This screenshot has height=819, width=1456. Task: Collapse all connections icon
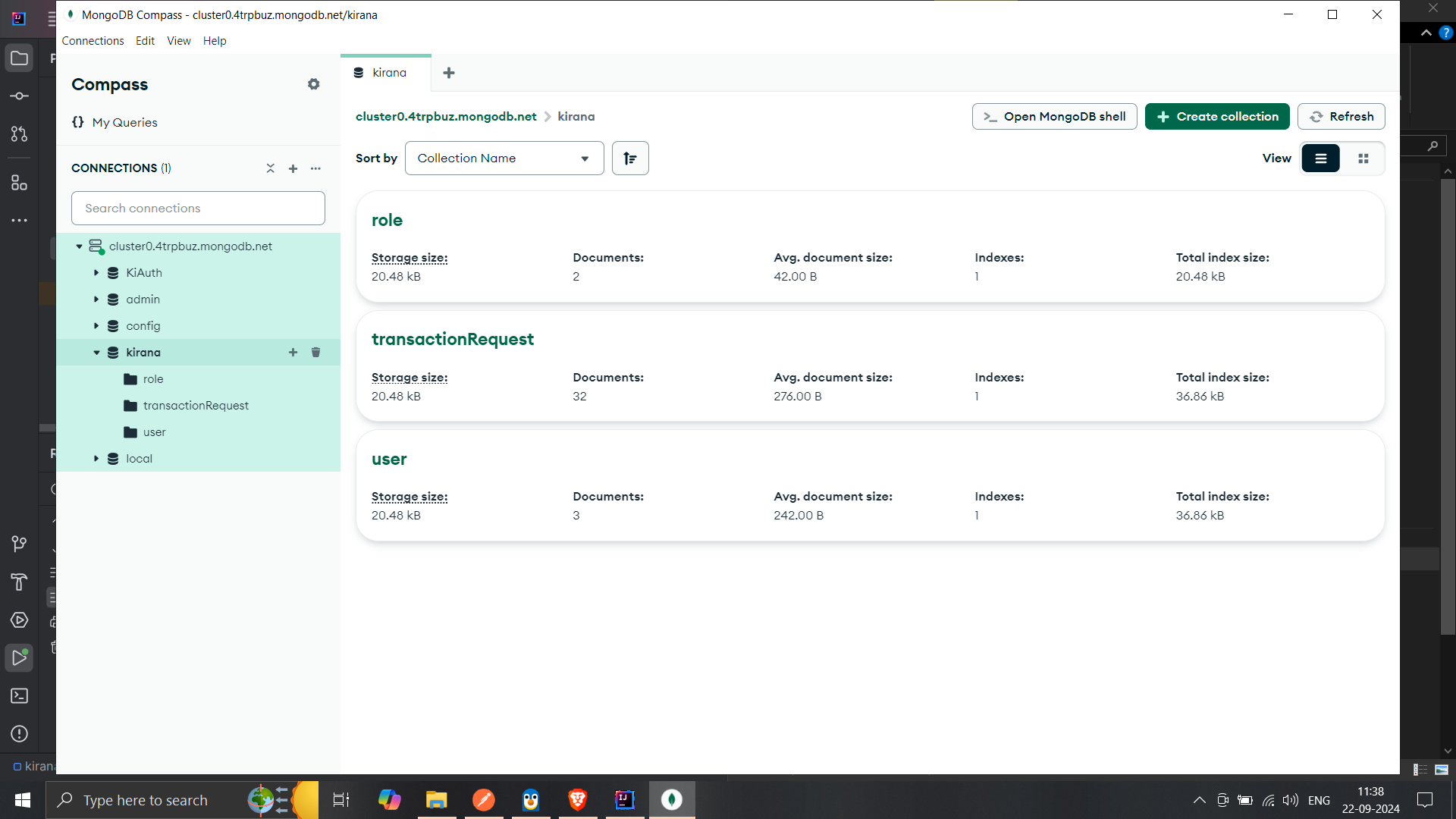click(x=270, y=168)
